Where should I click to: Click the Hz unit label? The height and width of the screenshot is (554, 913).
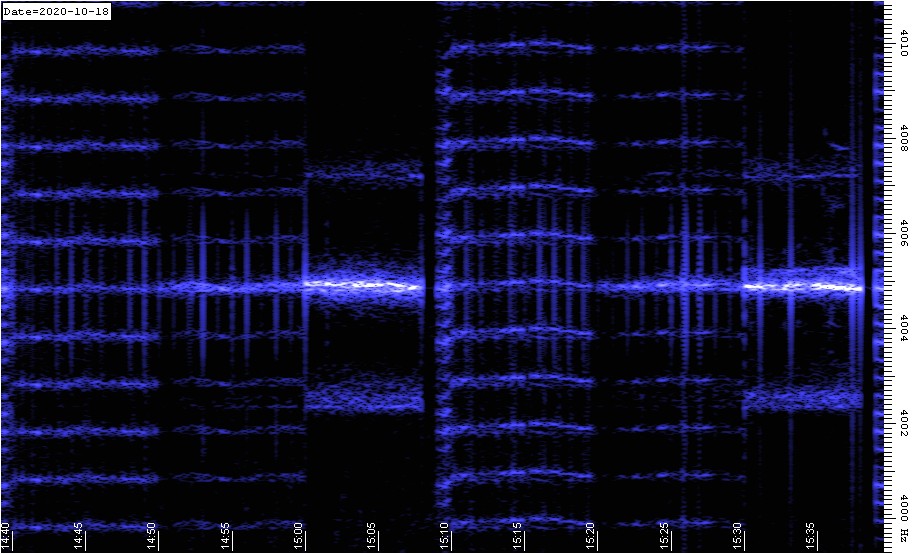[x=904, y=535]
